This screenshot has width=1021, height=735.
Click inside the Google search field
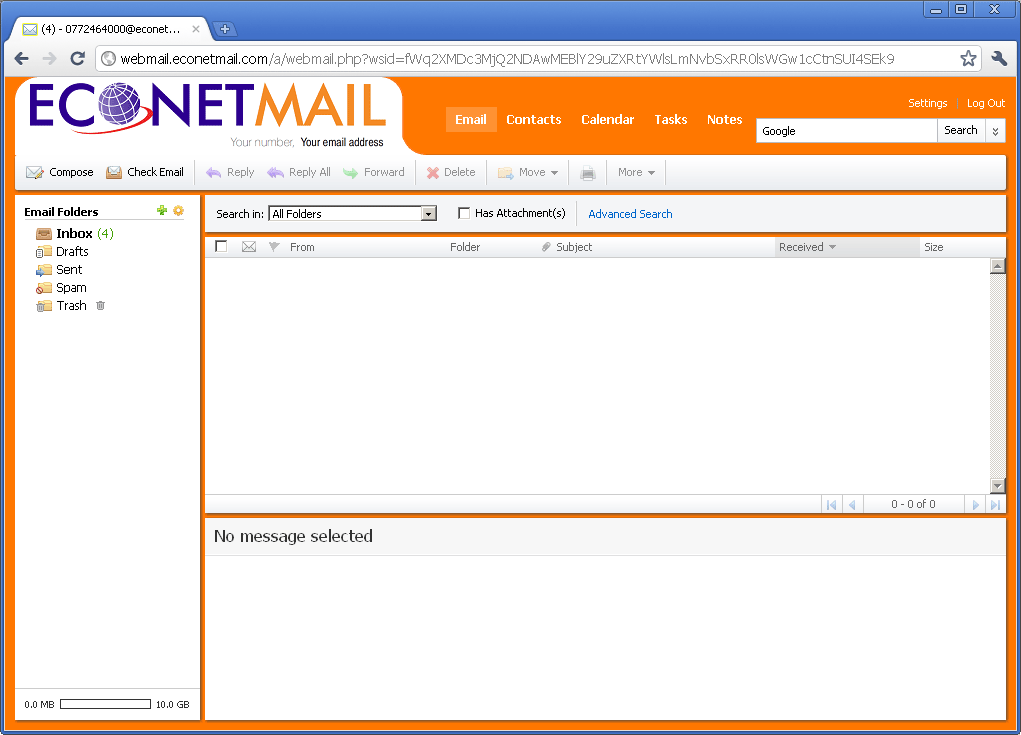(846, 130)
